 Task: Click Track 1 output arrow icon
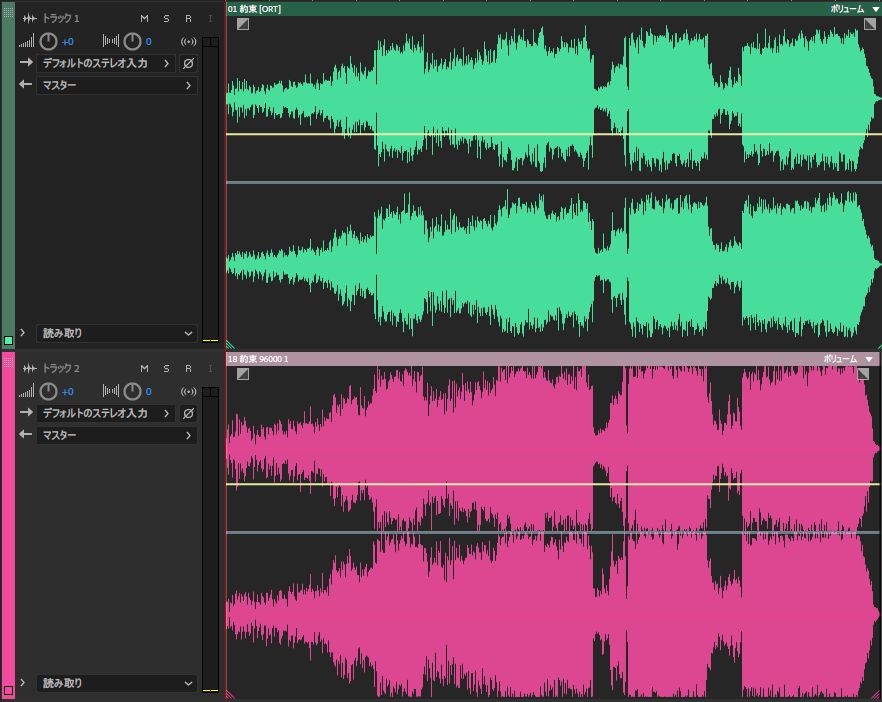pos(26,84)
